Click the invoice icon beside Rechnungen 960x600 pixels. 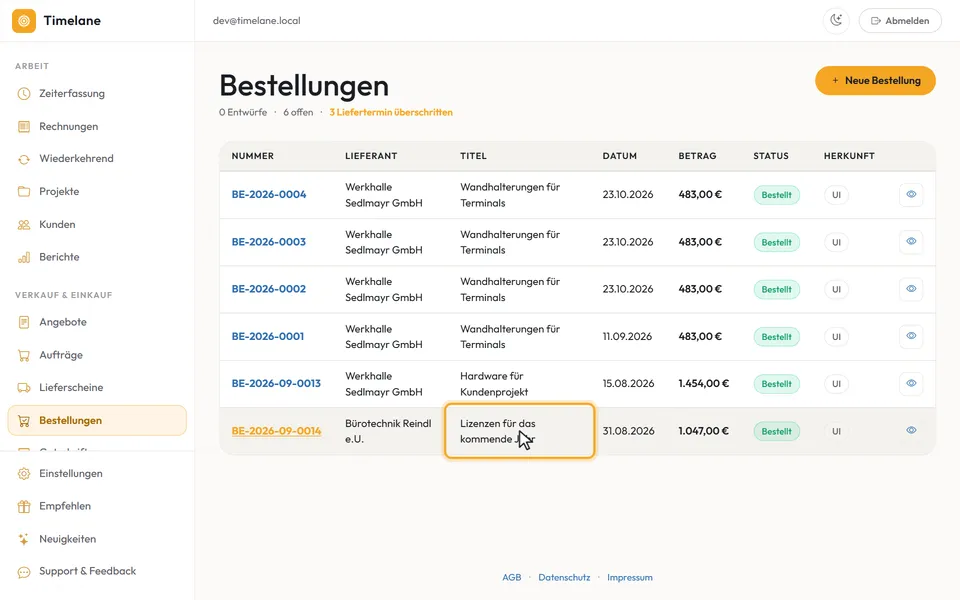[24, 127]
